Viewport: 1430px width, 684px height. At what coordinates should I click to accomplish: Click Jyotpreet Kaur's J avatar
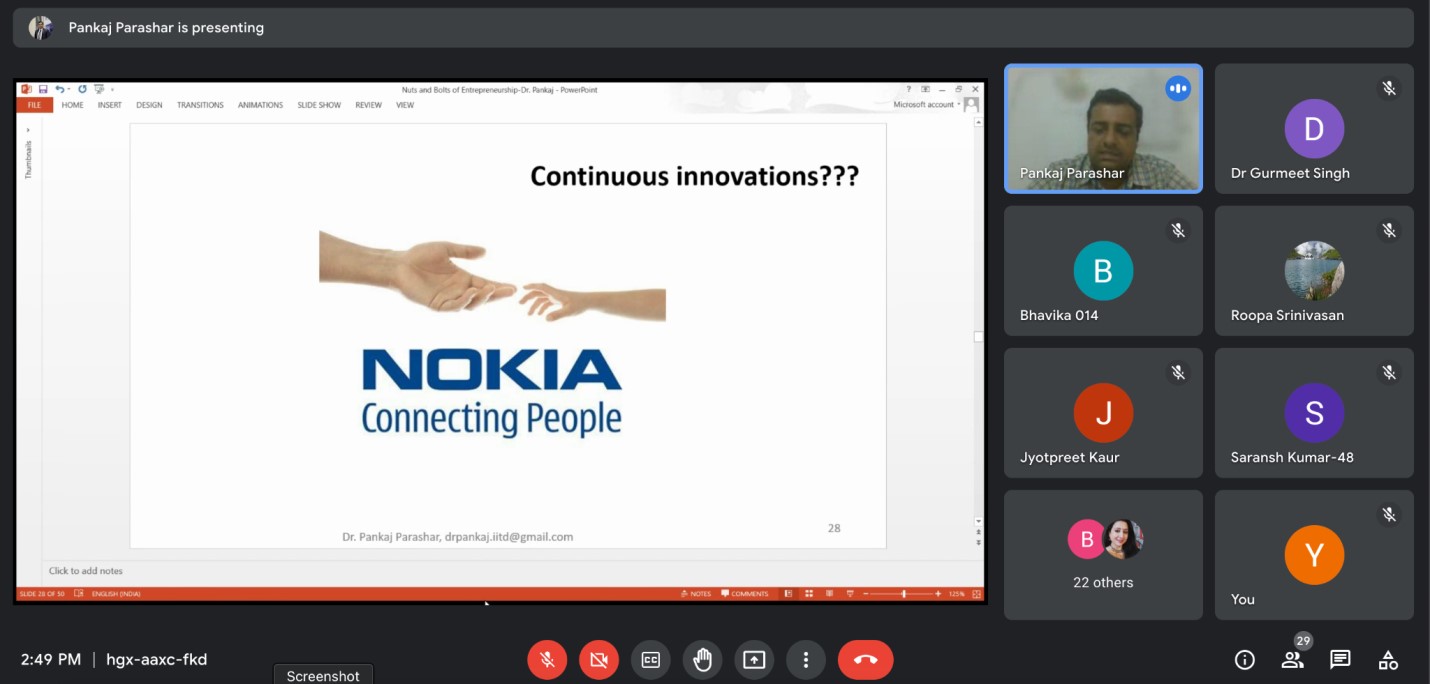coord(1103,413)
